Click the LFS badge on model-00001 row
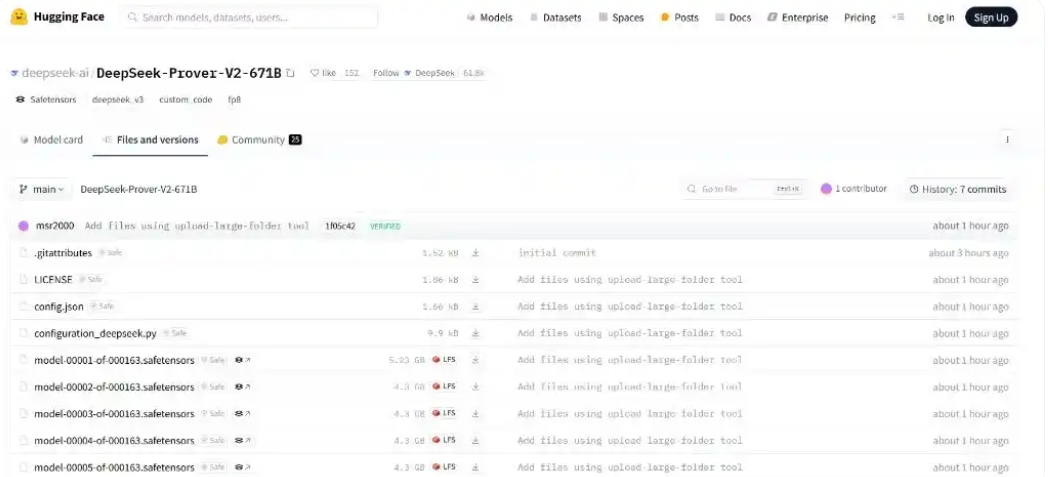Image resolution: width=1050 pixels, height=477 pixels. pos(444,360)
